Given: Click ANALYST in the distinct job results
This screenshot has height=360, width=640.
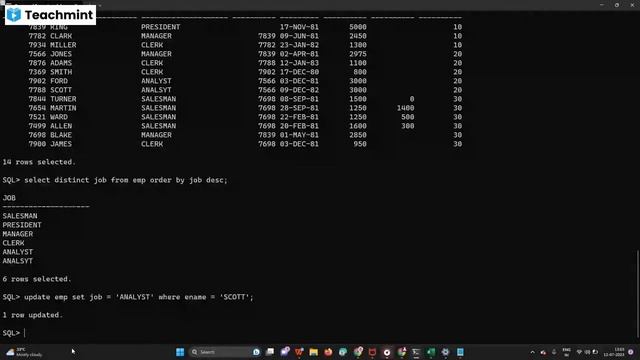Looking at the screenshot, I should pyautogui.click(x=18, y=252).
